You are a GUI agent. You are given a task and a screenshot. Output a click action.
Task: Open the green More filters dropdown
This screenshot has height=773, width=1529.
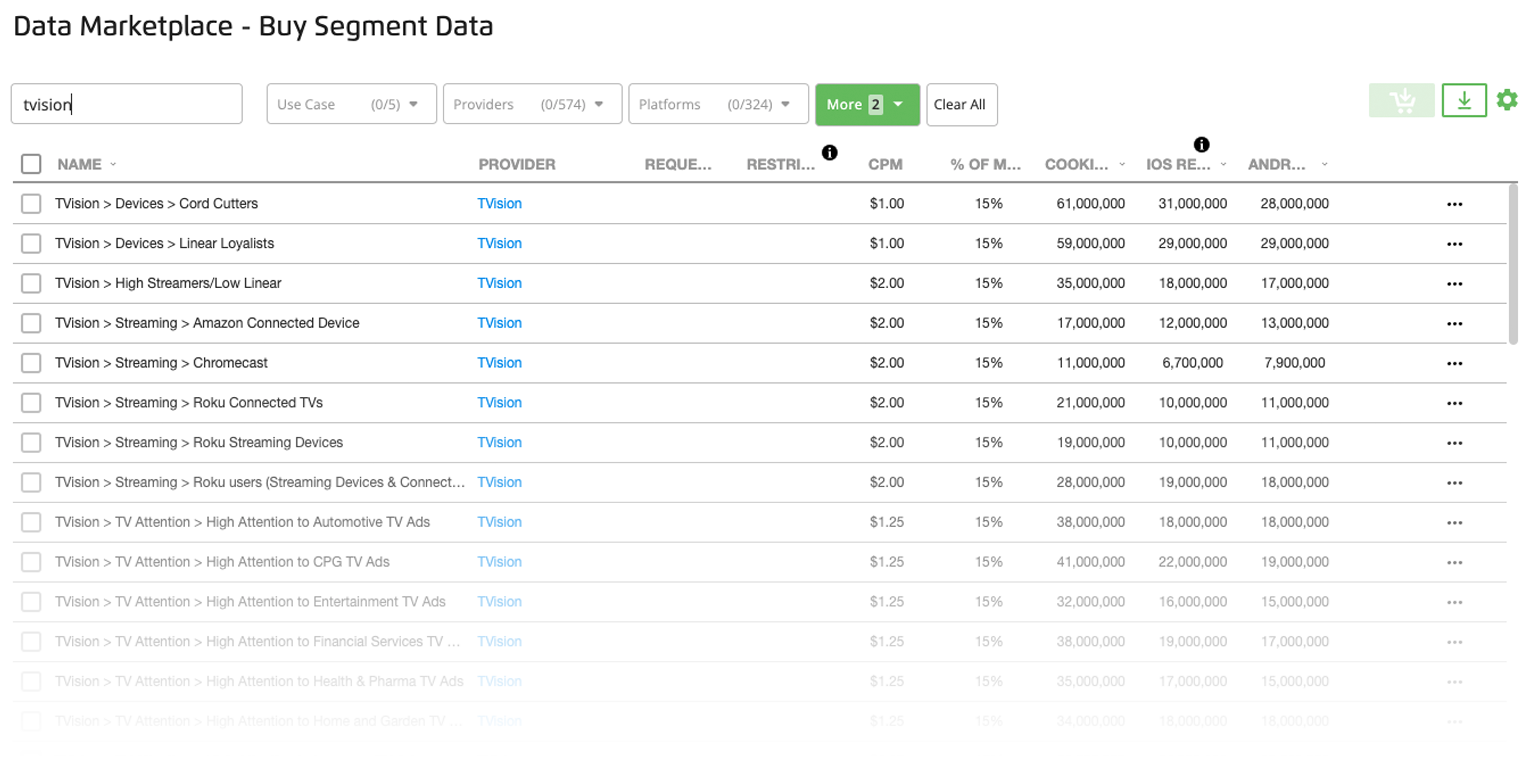tap(866, 104)
